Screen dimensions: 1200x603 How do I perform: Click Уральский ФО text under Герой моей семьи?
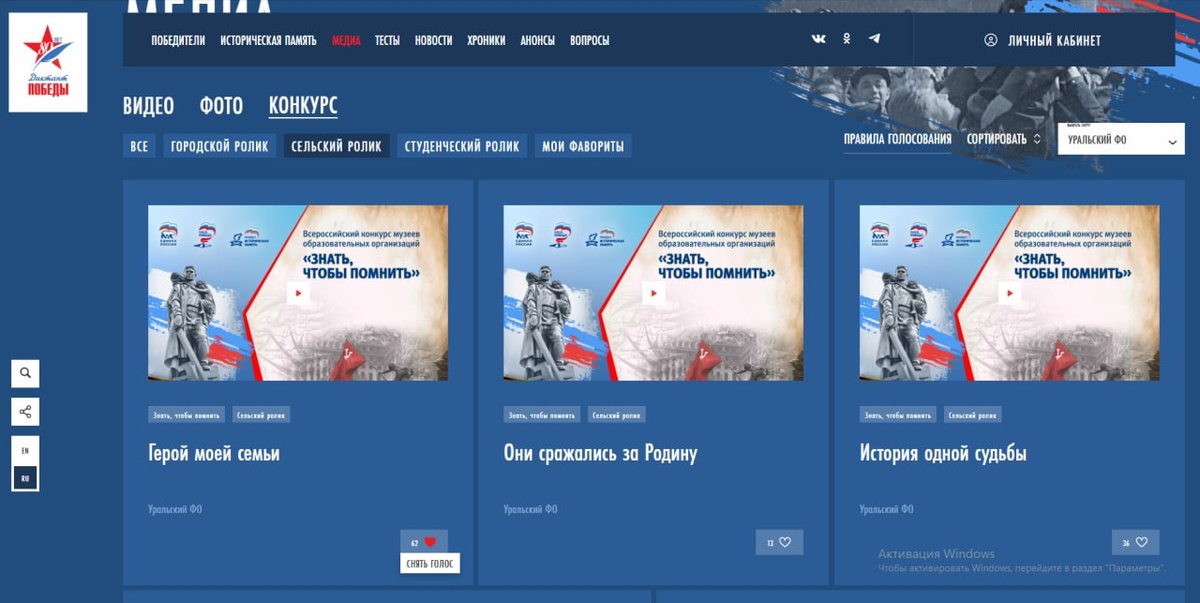pos(175,509)
